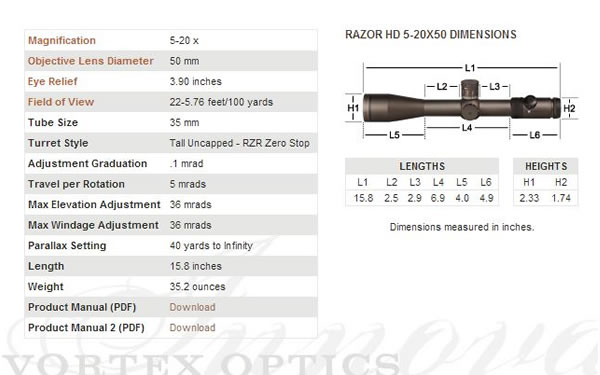
Task: Open the Eye Relief term link
Action: [53, 82]
